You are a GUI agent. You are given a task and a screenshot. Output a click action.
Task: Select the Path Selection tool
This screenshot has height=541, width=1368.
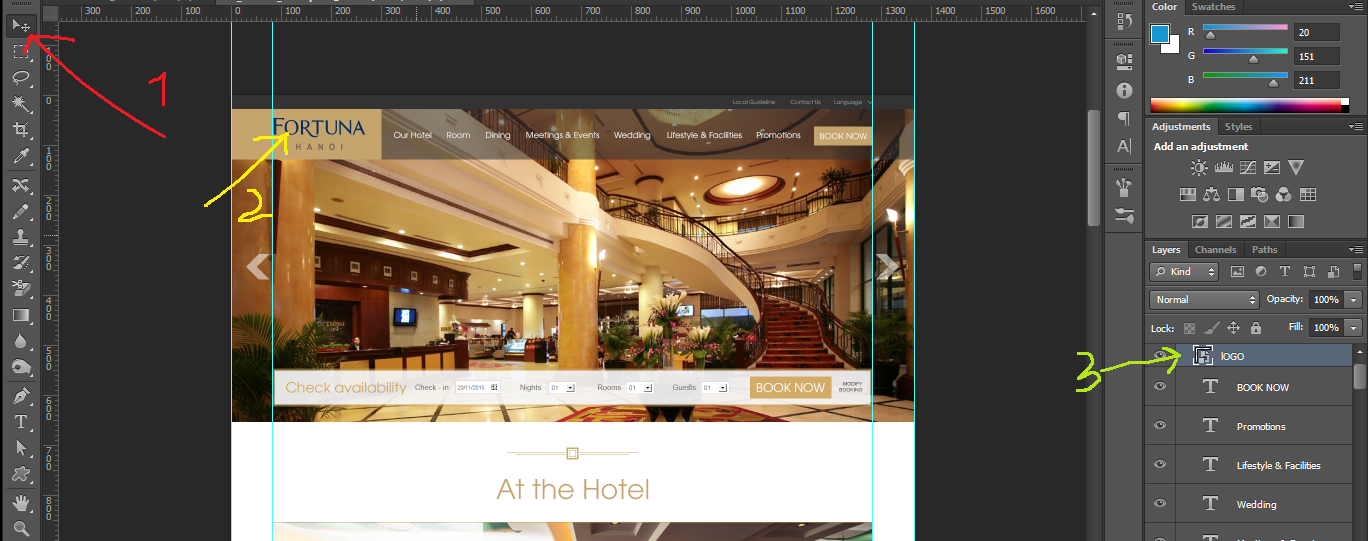coord(21,448)
